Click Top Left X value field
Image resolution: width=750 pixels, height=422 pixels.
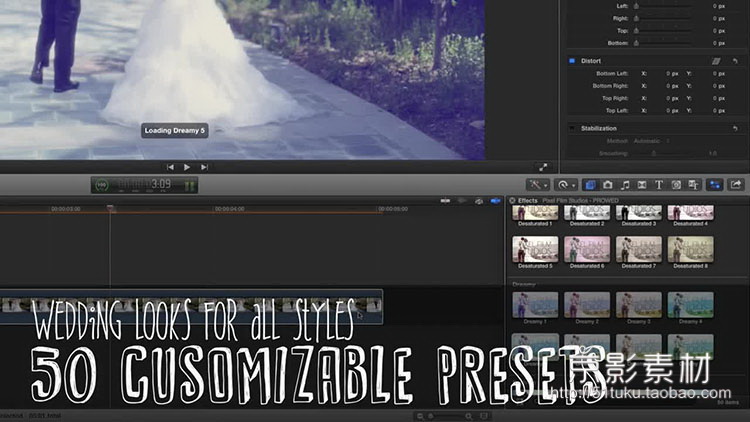(x=672, y=111)
